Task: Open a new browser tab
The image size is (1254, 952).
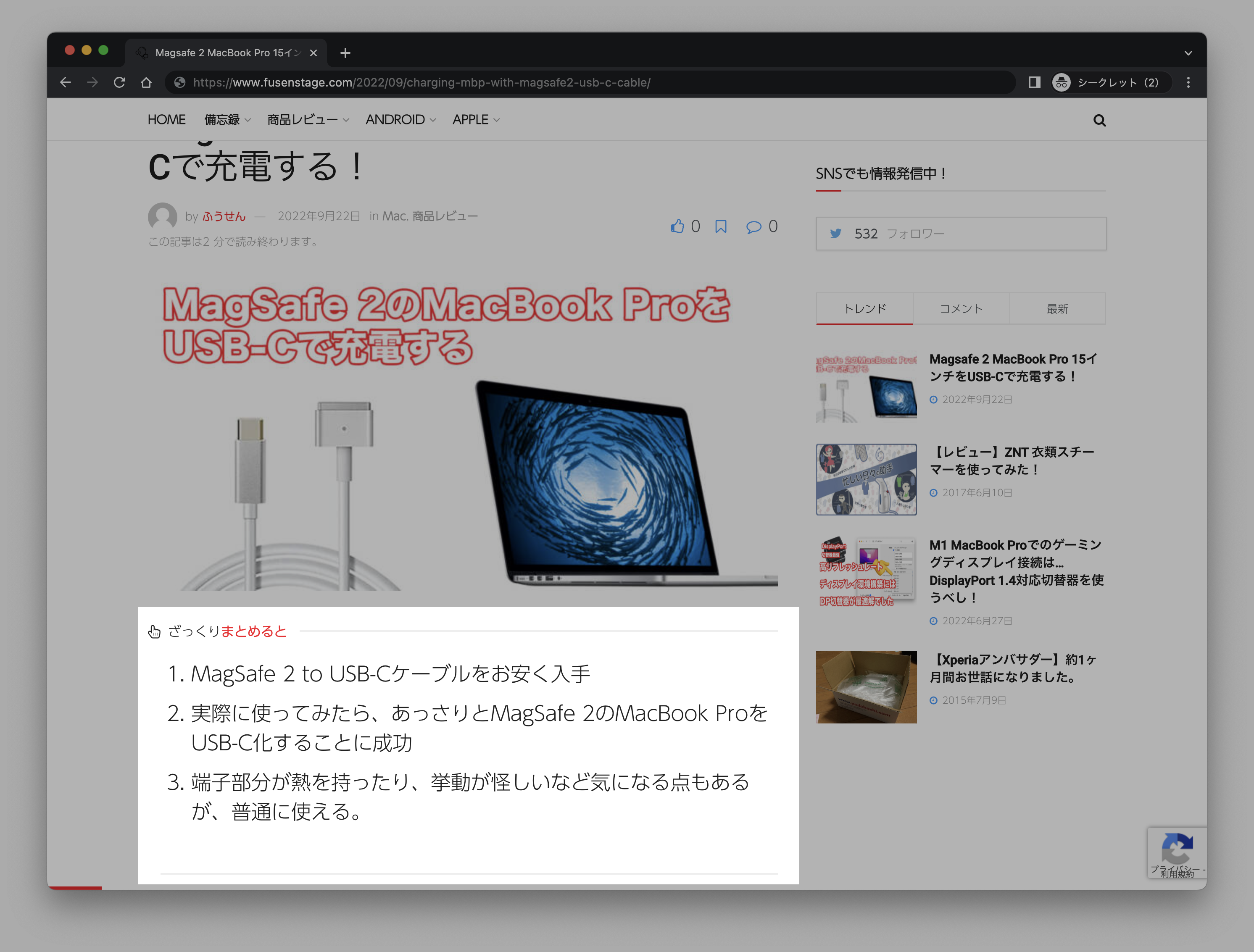Action: coord(345,53)
